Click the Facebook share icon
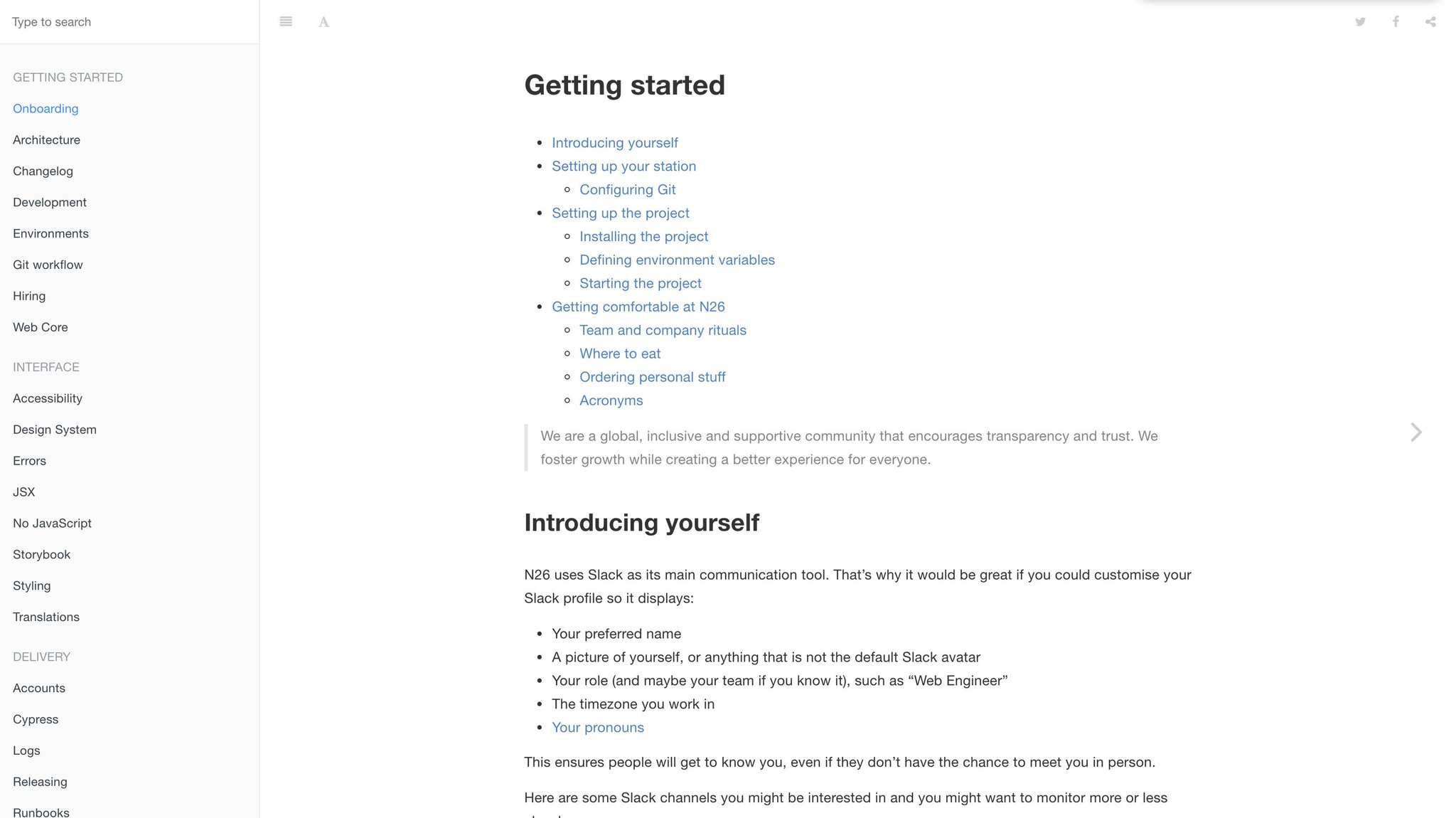Image resolution: width=1456 pixels, height=818 pixels. click(x=1395, y=20)
